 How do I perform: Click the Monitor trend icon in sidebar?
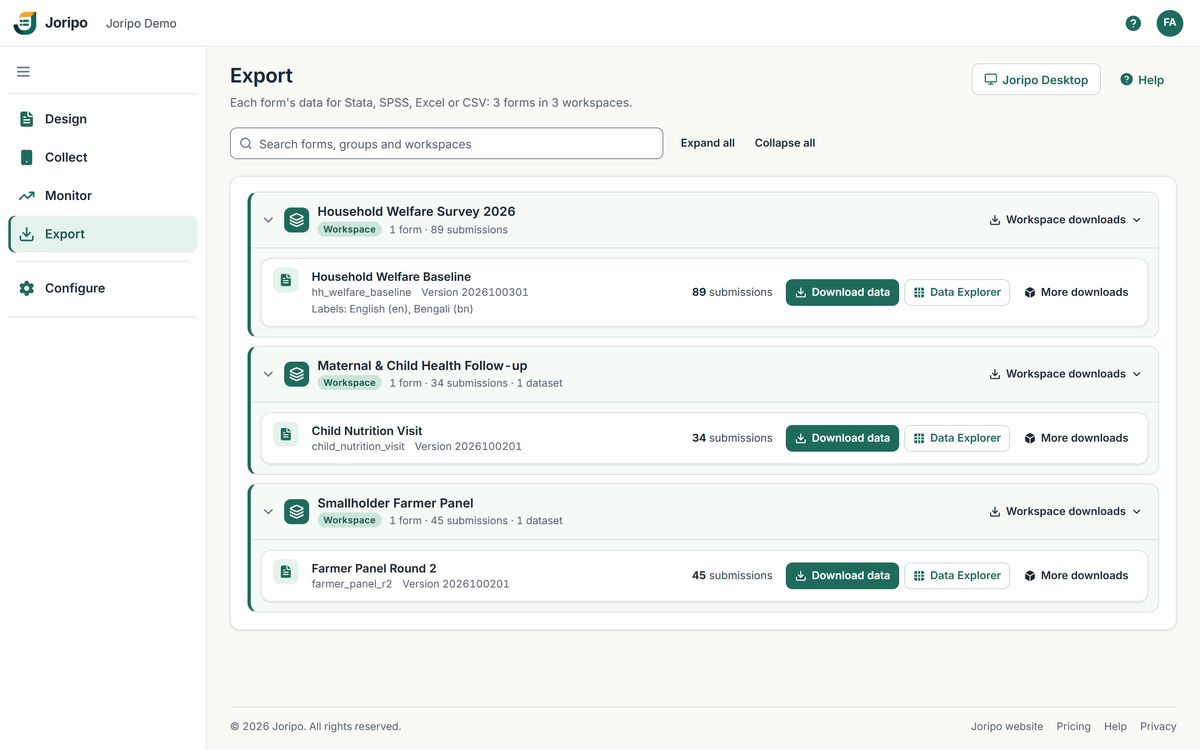(27, 196)
